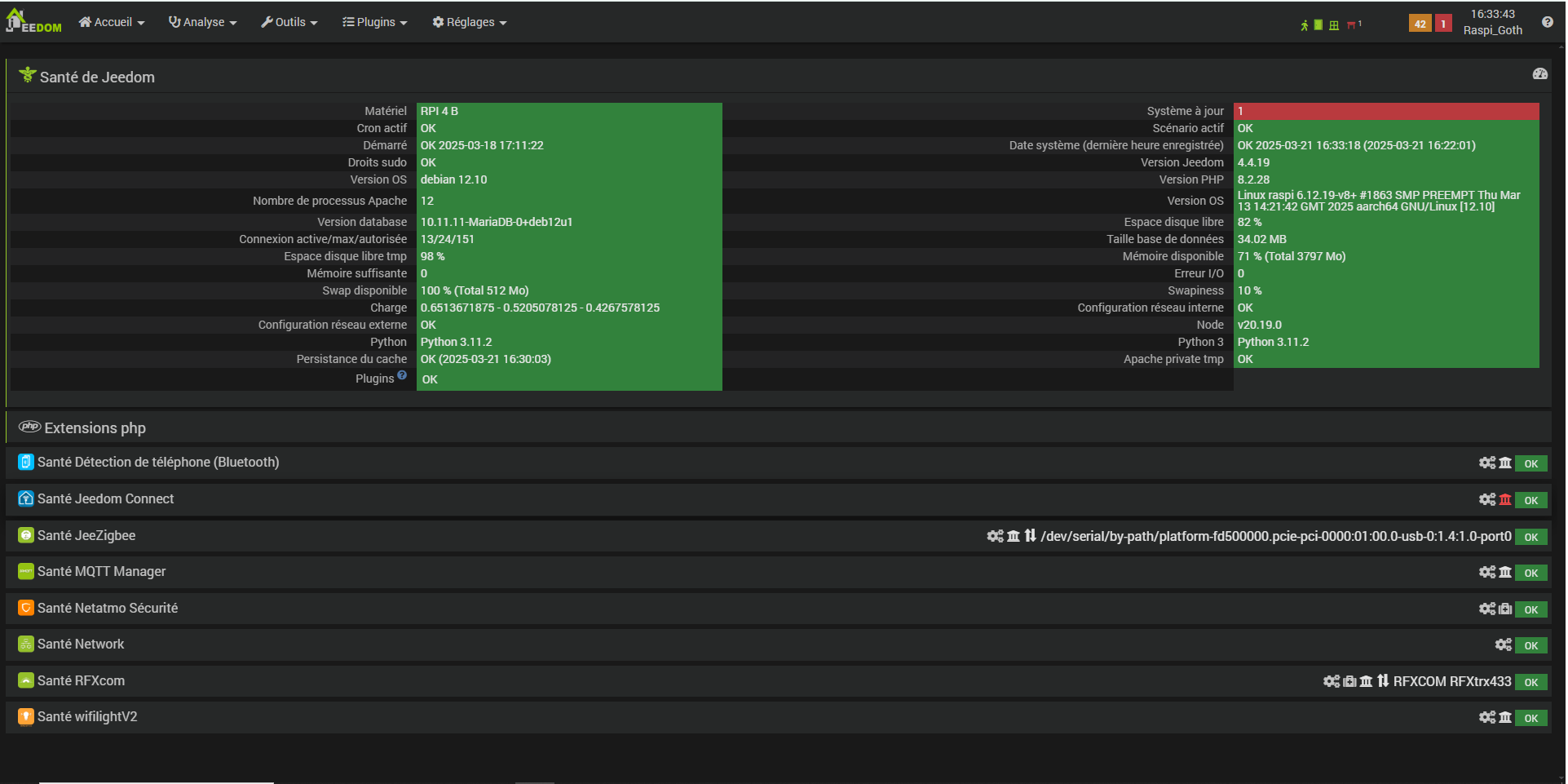Open the orange 42 messages badge
1568x784 pixels.
1420,24
